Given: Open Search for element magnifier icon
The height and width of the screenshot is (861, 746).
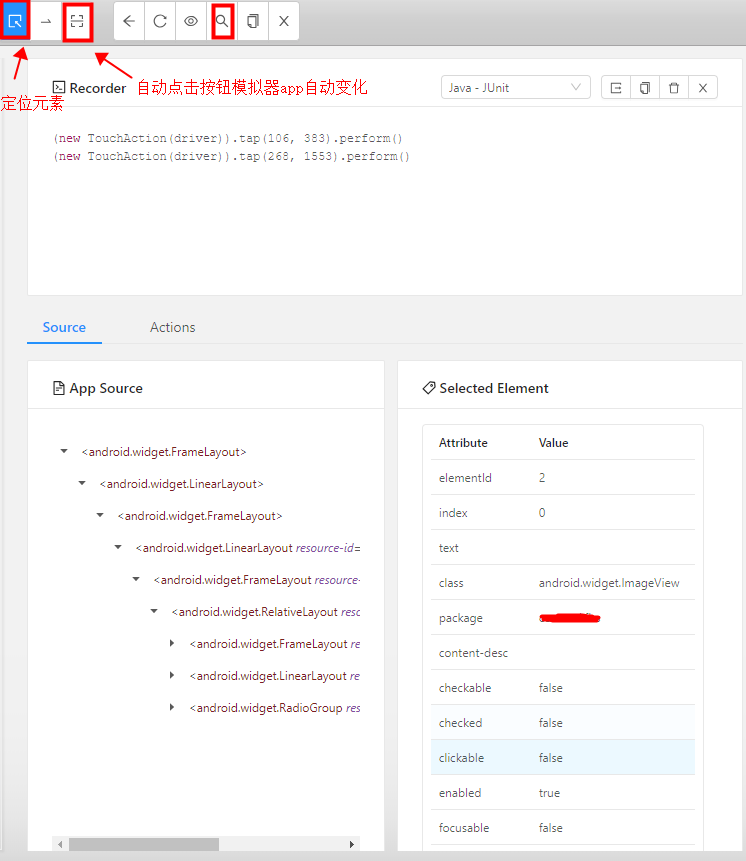Looking at the screenshot, I should tap(222, 21).
